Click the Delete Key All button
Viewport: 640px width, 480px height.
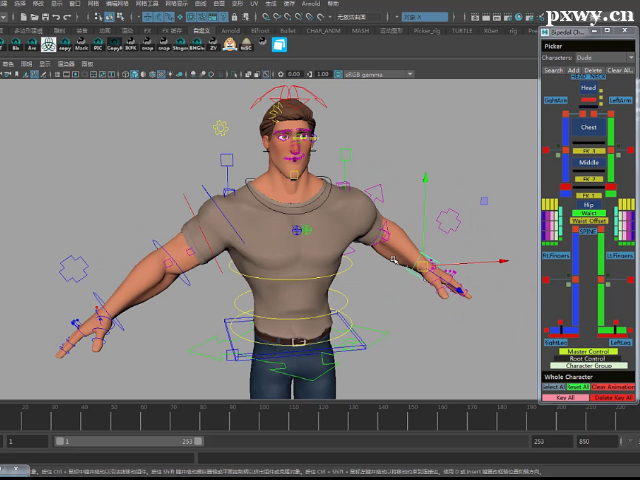point(613,398)
